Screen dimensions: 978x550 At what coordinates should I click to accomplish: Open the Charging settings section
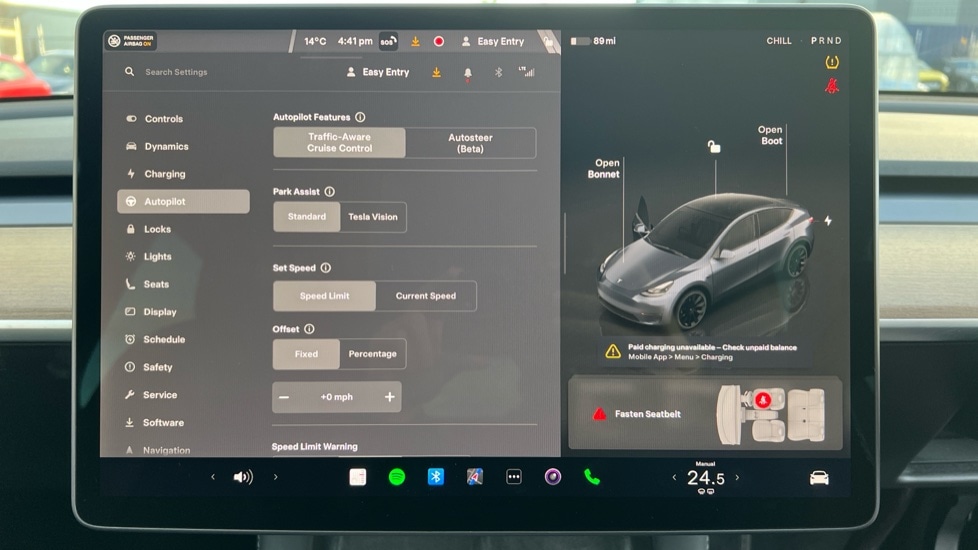(x=164, y=174)
